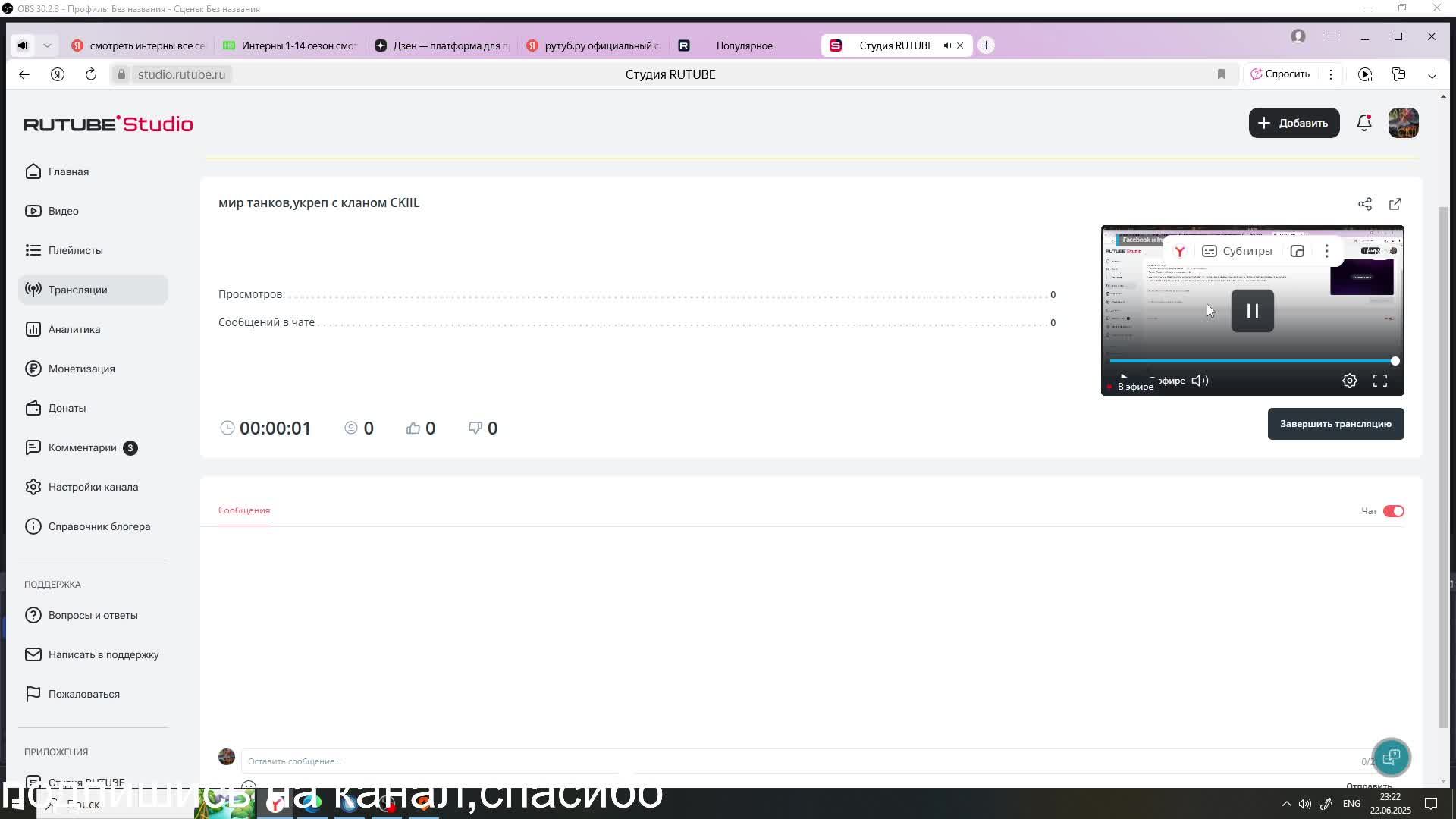Click the Yandex Y icon on player overlay
The width and height of the screenshot is (1456, 819).
1179,251
